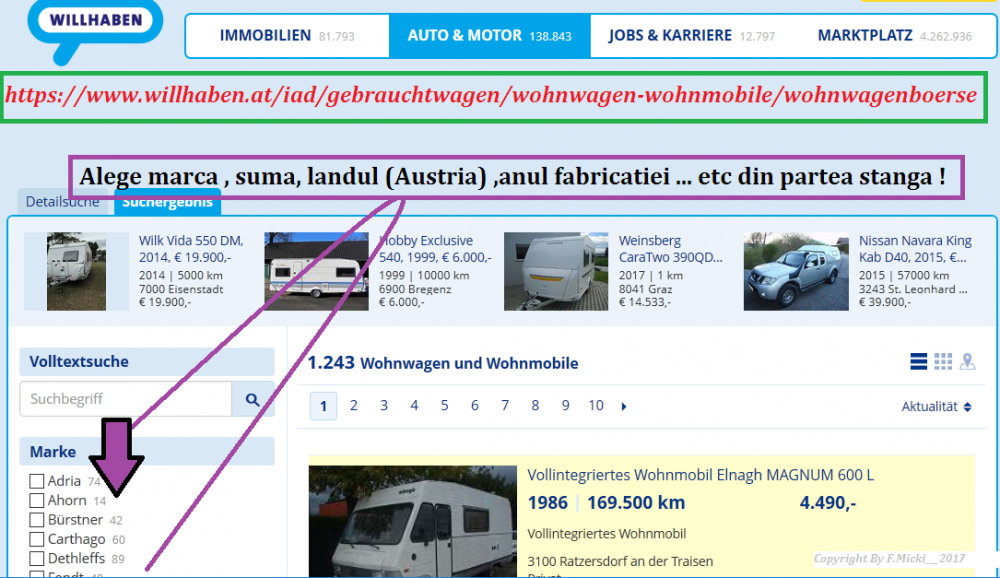The height and width of the screenshot is (578, 1000).
Task: Open the Aktualität sort dropdown
Action: click(936, 406)
